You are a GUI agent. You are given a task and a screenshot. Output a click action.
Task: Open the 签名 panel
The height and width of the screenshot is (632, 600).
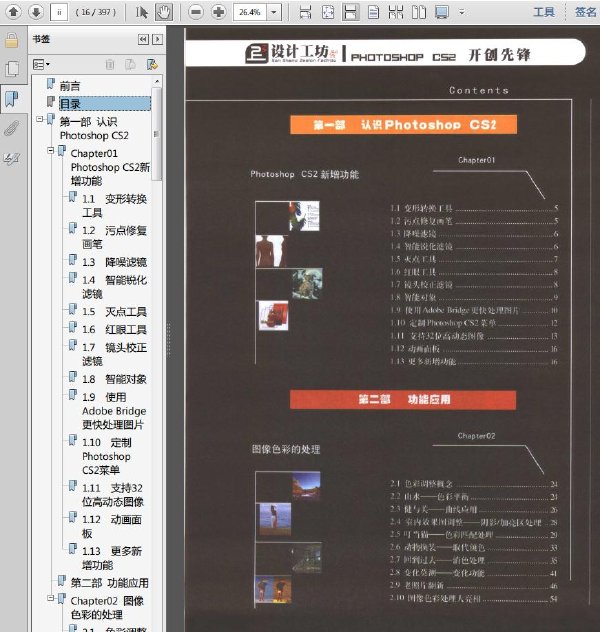coord(585,12)
